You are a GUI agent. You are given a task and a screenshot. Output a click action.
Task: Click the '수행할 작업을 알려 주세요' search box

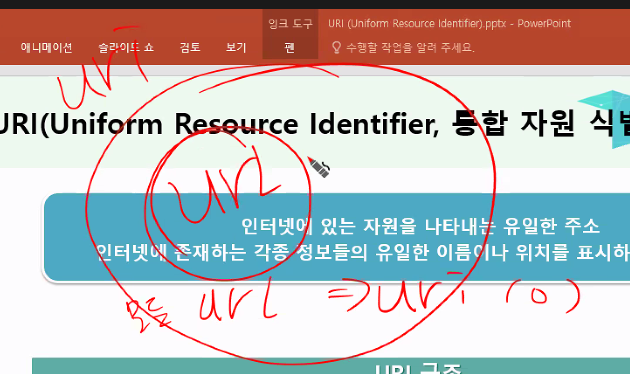pyautogui.click(x=410, y=48)
